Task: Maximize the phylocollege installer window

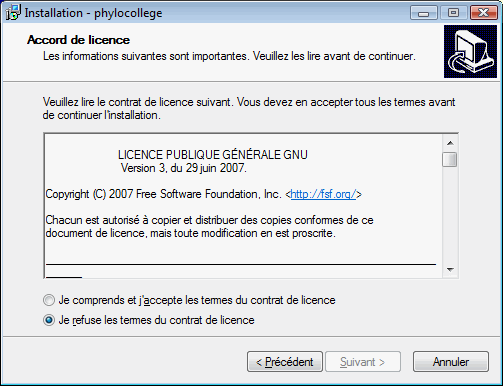Action: pyautogui.click(x=453, y=13)
